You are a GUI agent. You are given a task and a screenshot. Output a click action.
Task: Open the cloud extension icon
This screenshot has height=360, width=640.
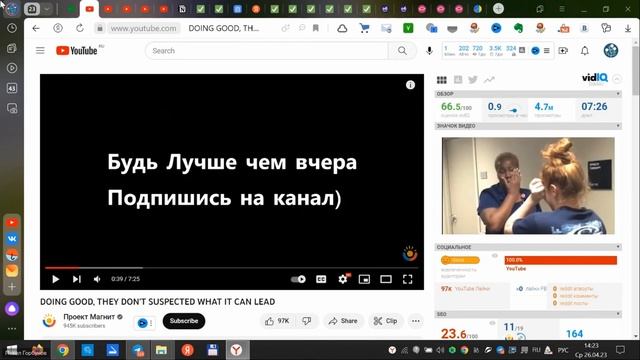(342, 28)
